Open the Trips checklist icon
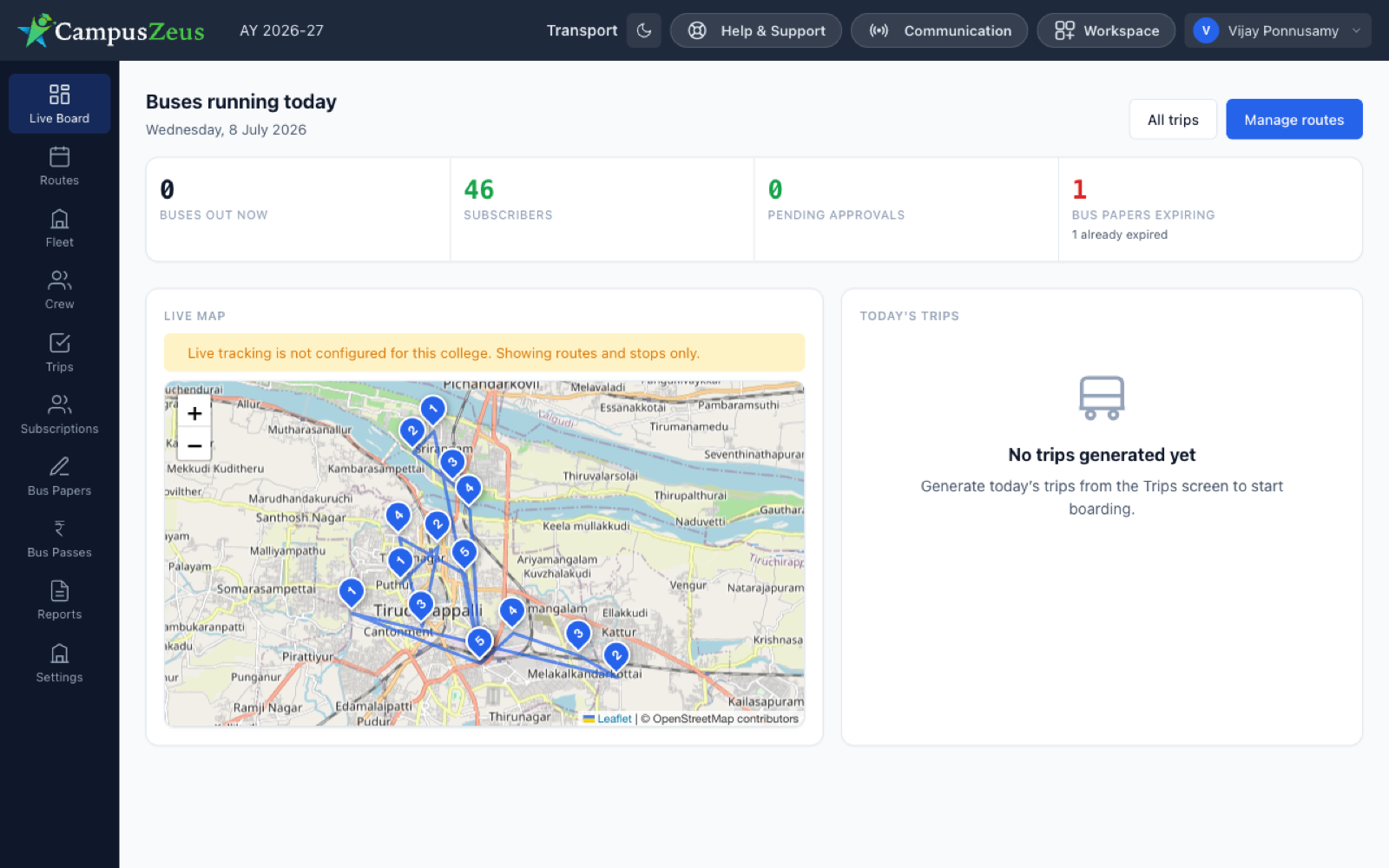The width and height of the screenshot is (1389, 868). [x=59, y=343]
